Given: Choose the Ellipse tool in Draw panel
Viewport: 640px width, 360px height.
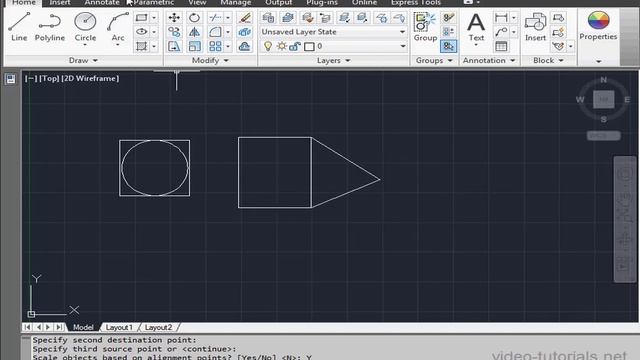Looking at the screenshot, I should [x=141, y=32].
